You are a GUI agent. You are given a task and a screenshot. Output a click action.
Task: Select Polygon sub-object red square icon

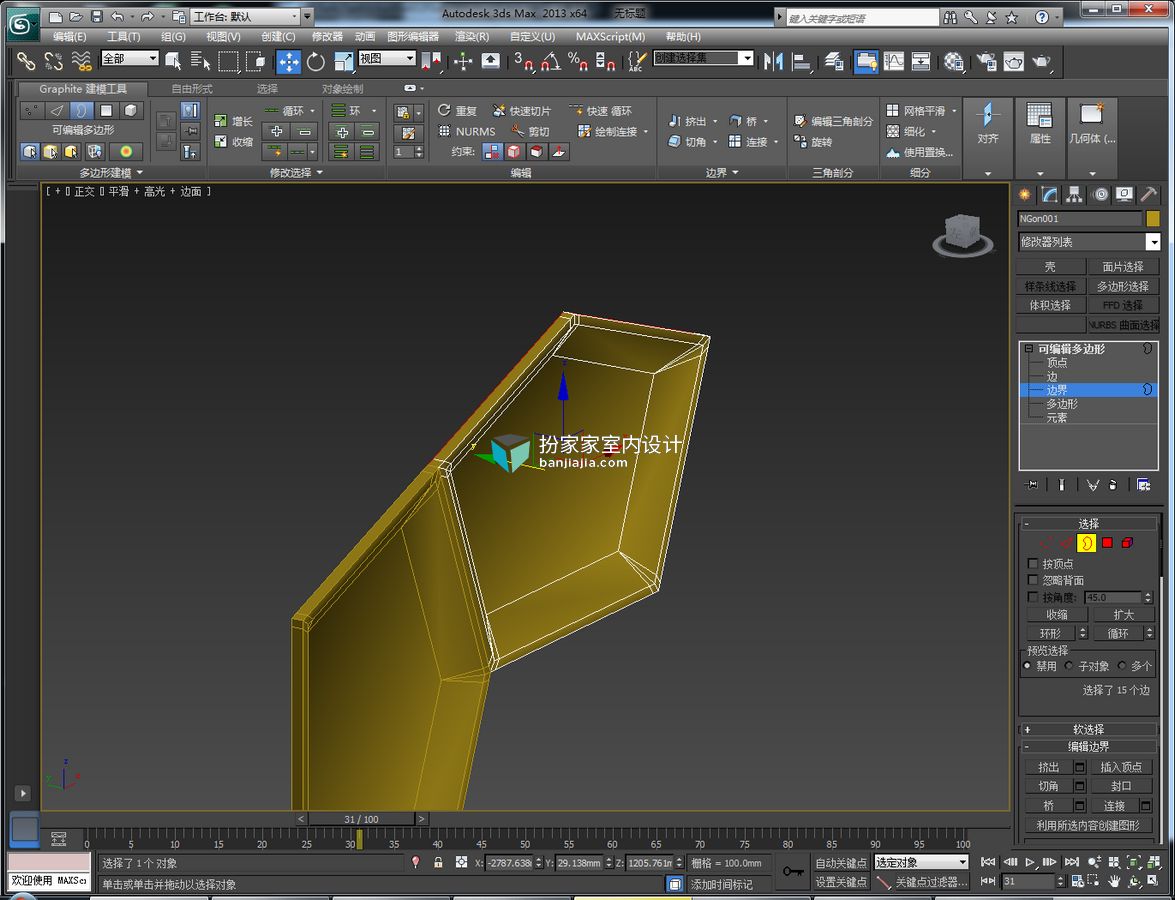[x=1107, y=543]
